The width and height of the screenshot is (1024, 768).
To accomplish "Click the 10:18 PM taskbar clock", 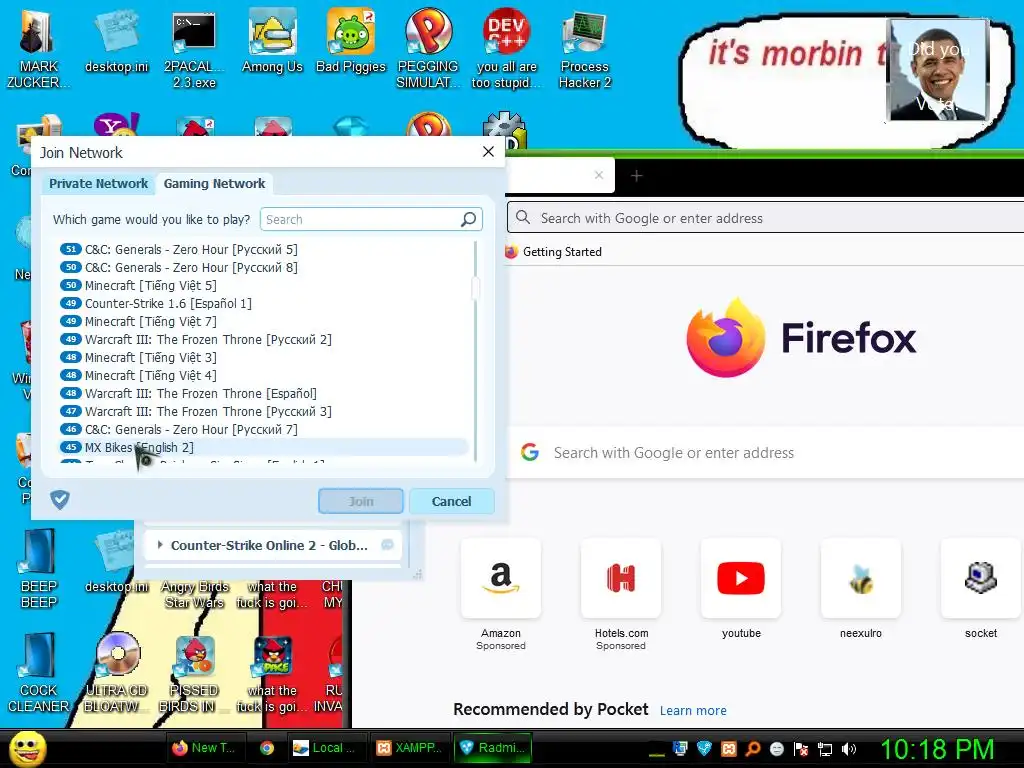I will (x=937, y=749).
